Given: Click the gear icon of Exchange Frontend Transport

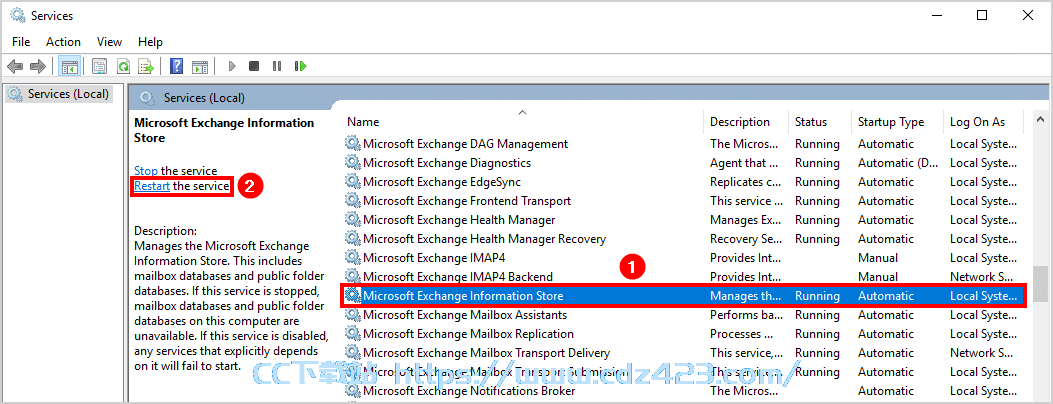Looking at the screenshot, I should click(x=353, y=201).
